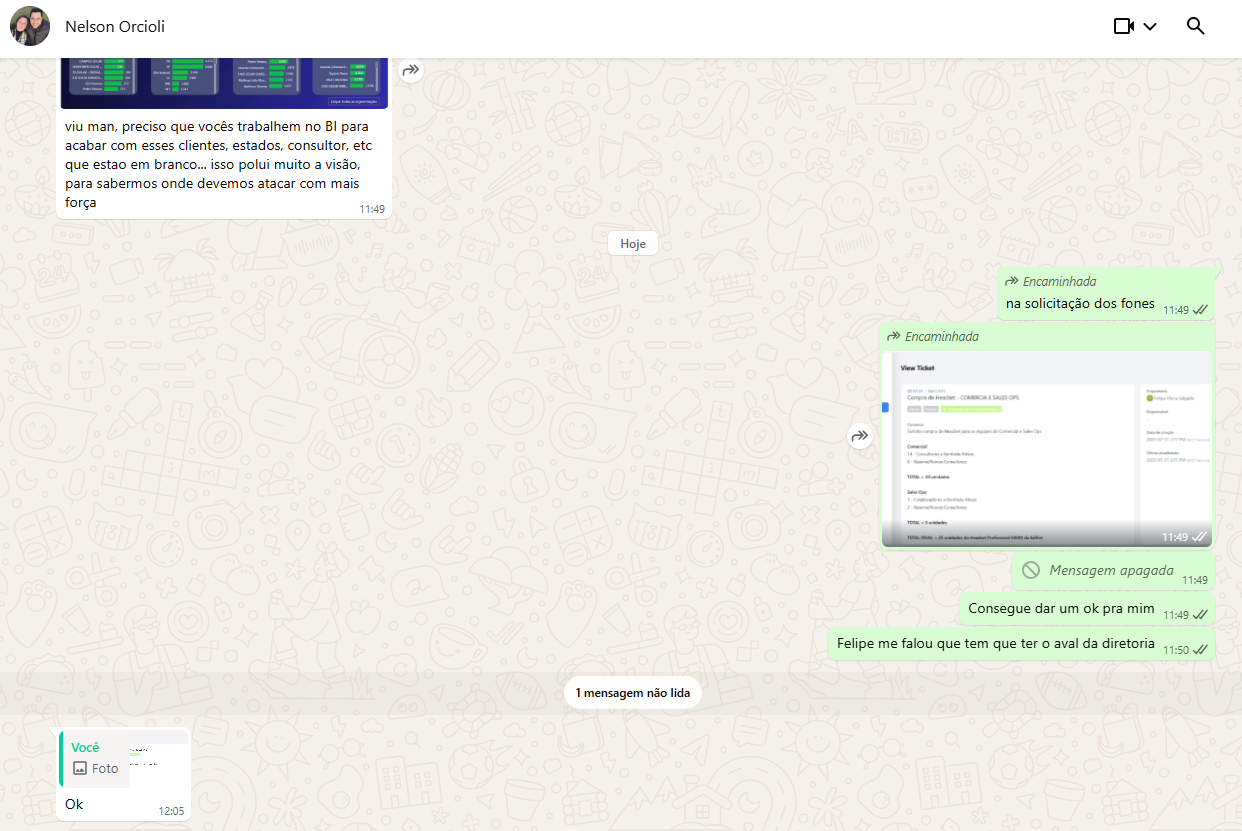Click the 'aval da diretoria' message

[x=995, y=643]
